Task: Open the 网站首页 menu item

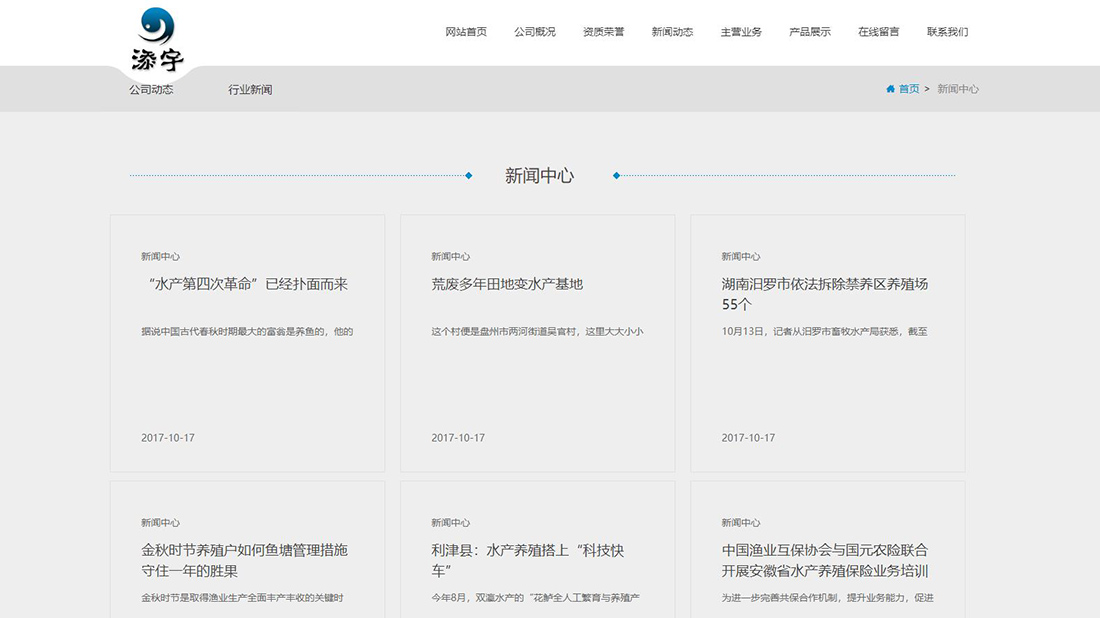Action: click(x=465, y=31)
